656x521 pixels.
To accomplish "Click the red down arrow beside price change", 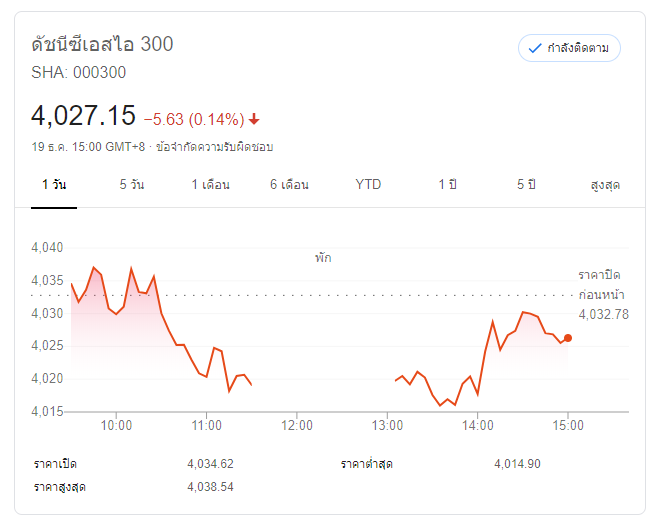I will tap(254, 119).
